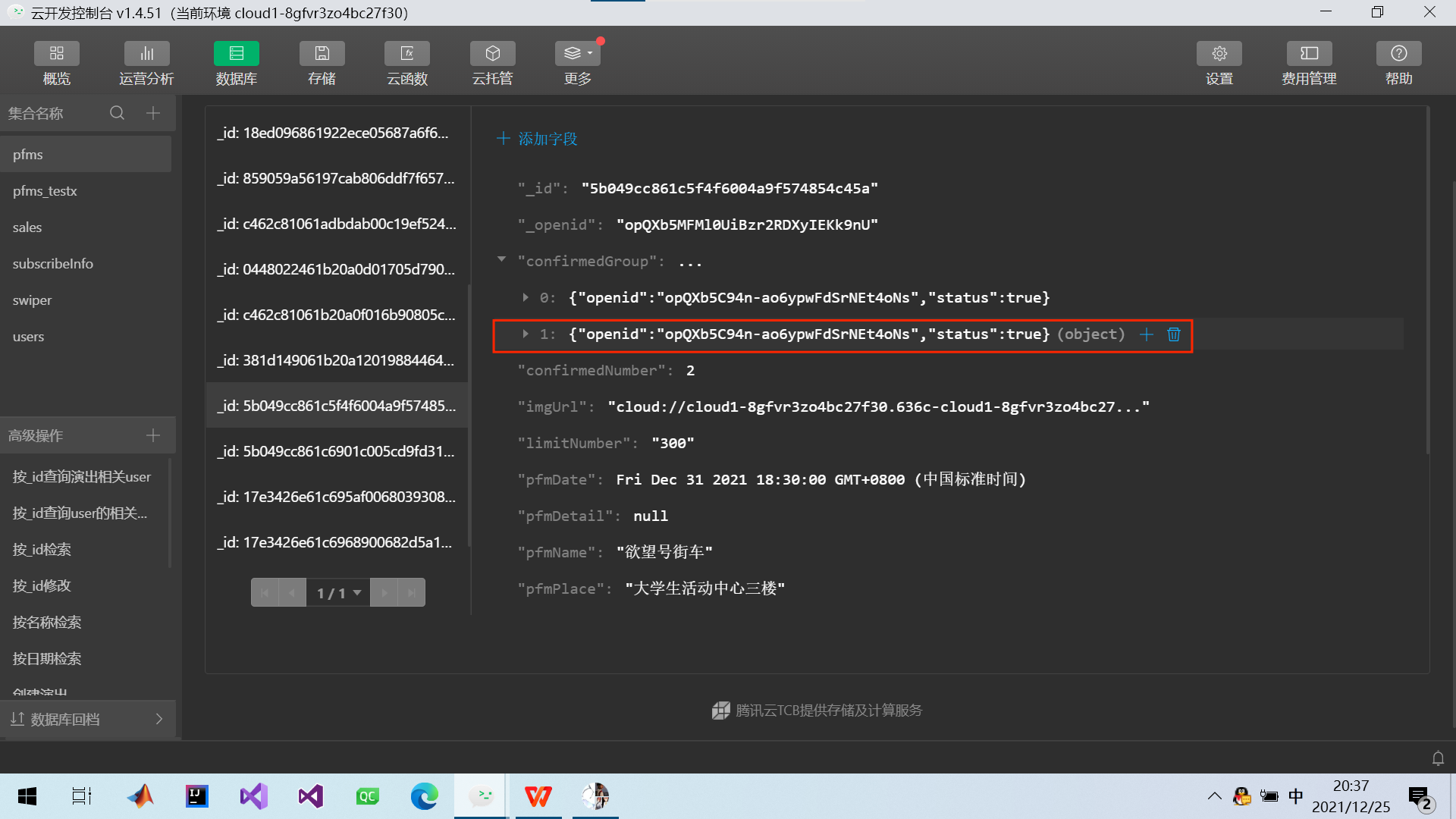1456x819 pixels.
Task: Edit the limitNumber value "300"
Action: tap(673, 444)
